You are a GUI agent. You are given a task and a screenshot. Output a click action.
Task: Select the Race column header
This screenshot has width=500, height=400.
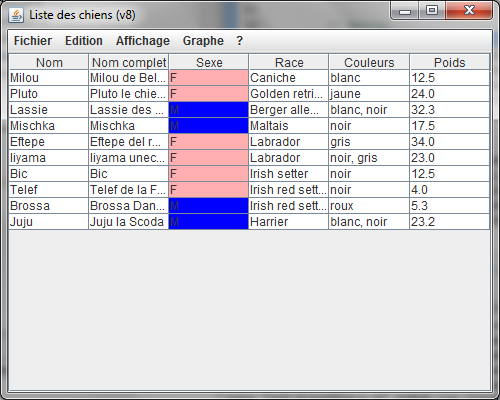click(x=289, y=62)
